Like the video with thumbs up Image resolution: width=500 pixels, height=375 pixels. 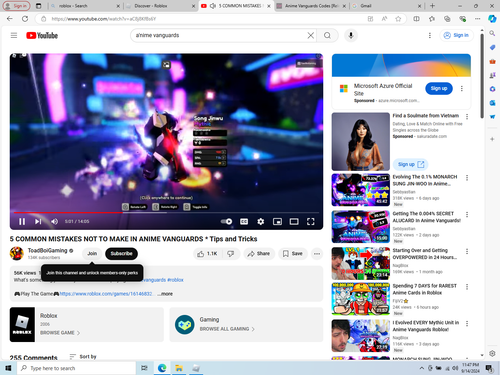click(x=207, y=254)
